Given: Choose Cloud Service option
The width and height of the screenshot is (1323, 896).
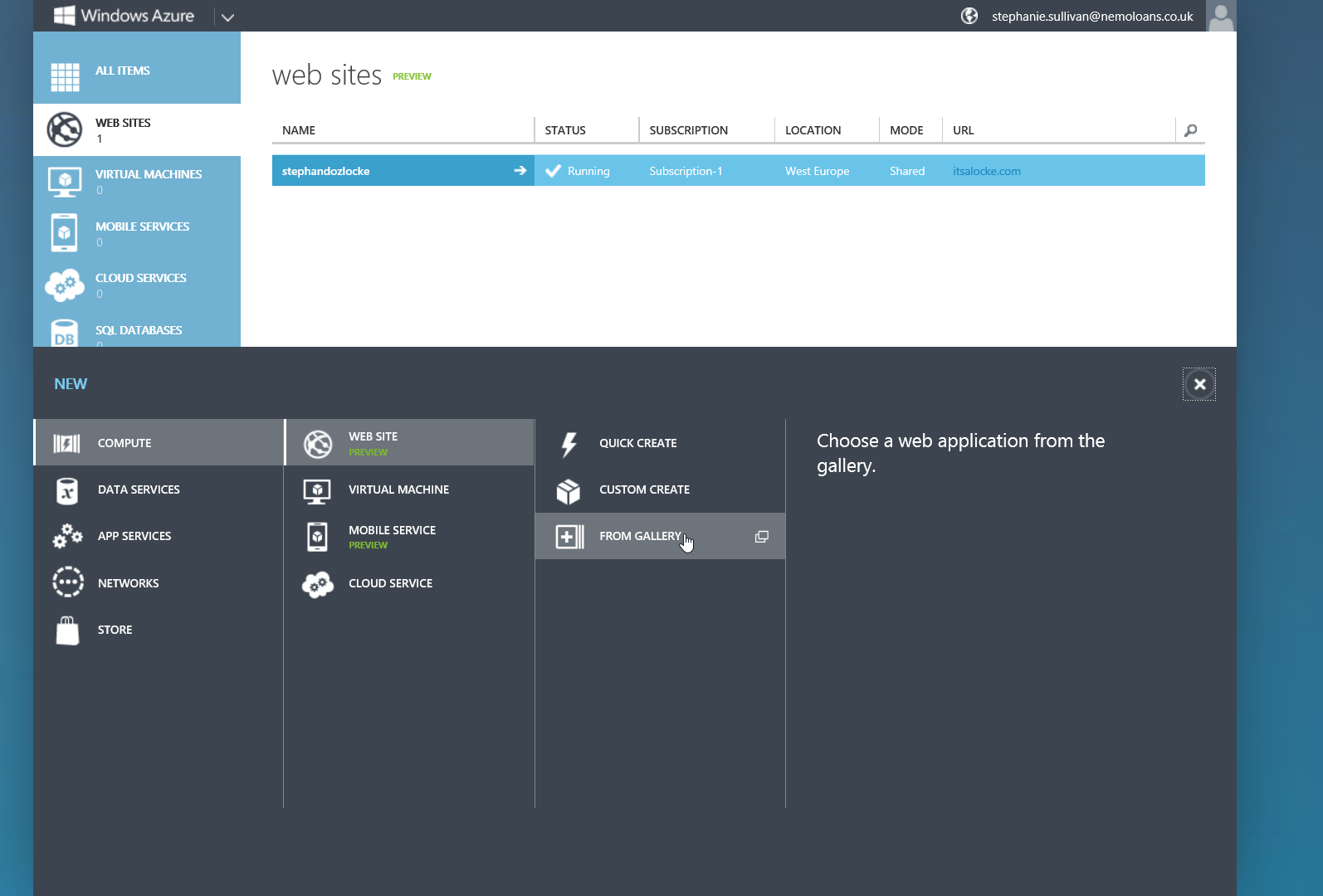Looking at the screenshot, I should point(390,583).
